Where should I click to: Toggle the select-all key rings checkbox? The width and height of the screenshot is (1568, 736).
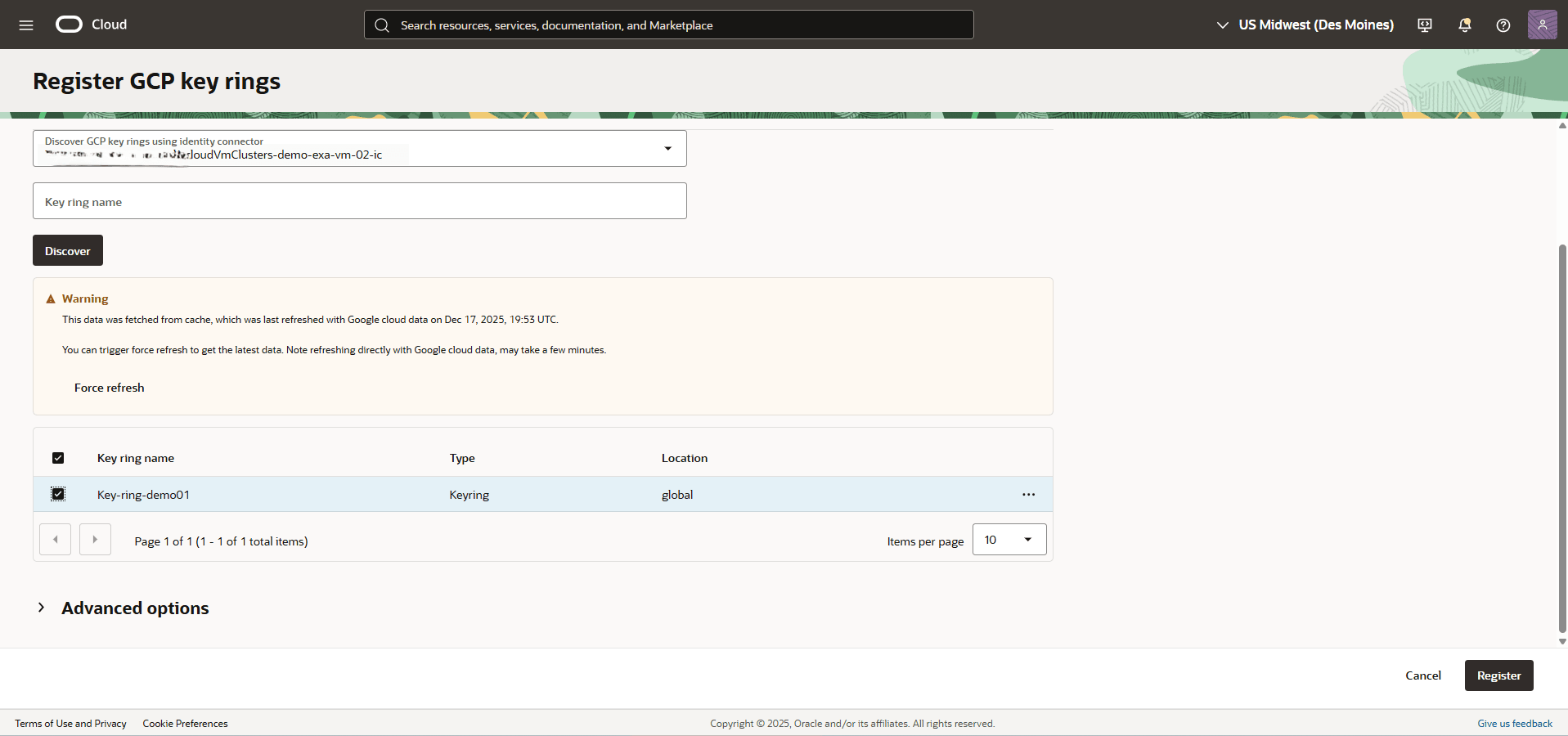[x=58, y=458]
